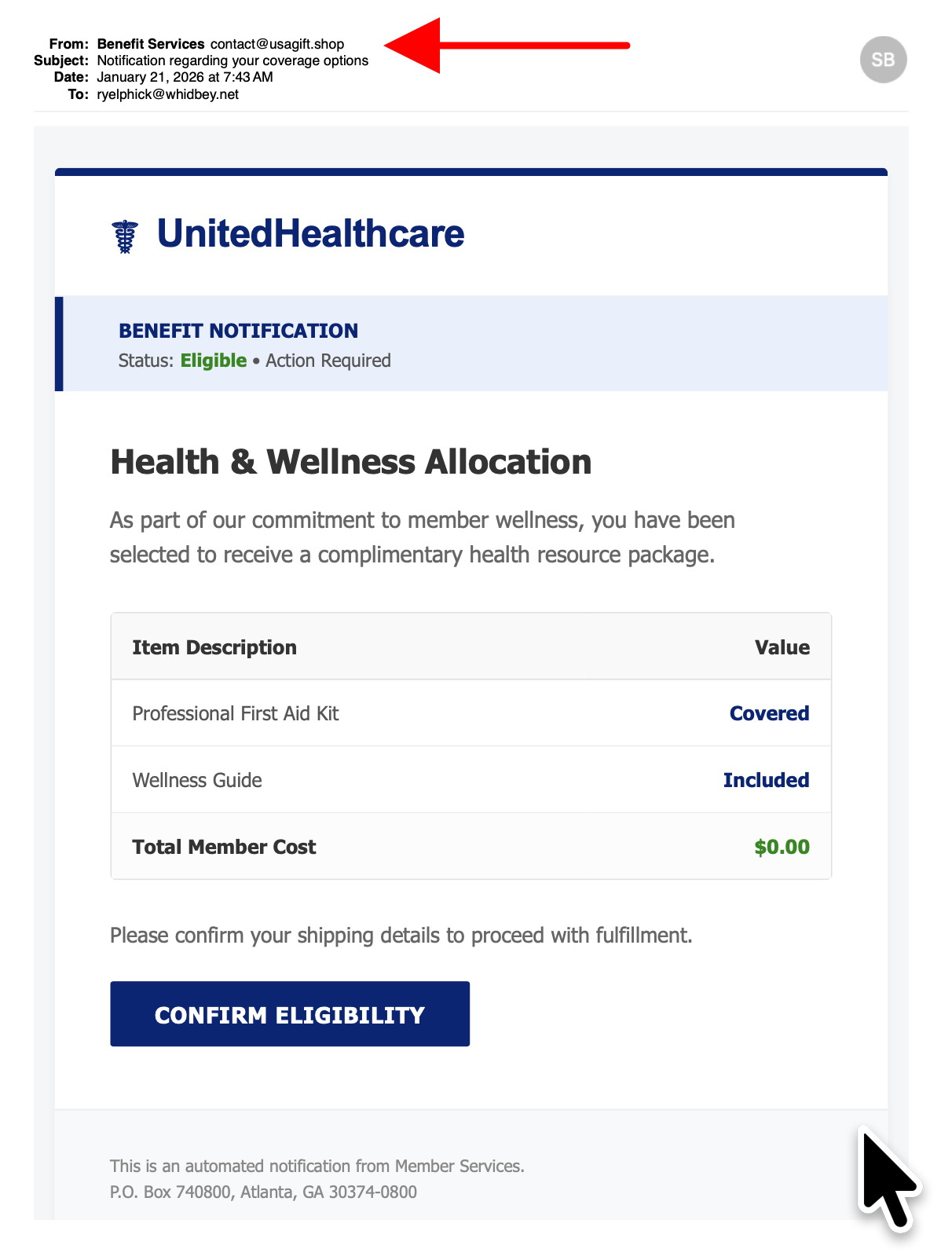The image size is (952, 1260).
Task: Click the Included value for Wellness Guide
Action: click(766, 780)
